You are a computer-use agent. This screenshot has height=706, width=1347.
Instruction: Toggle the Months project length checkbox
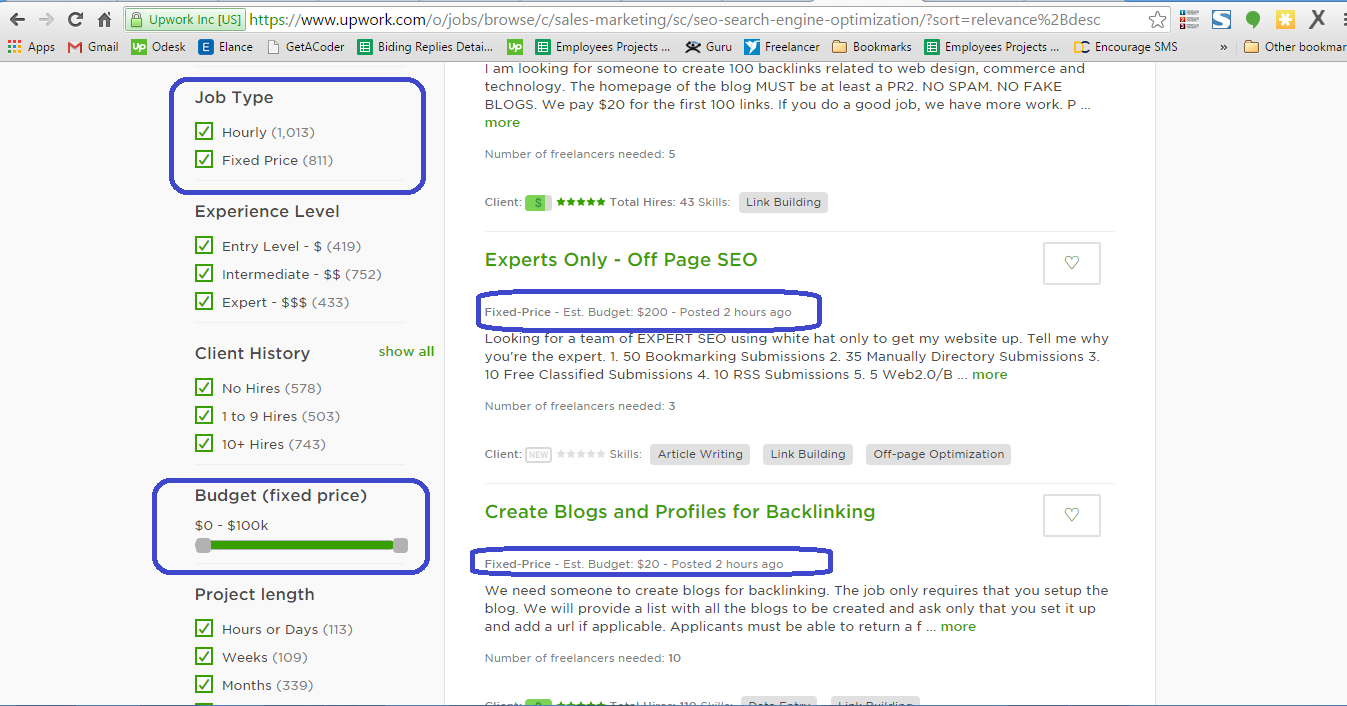click(204, 684)
